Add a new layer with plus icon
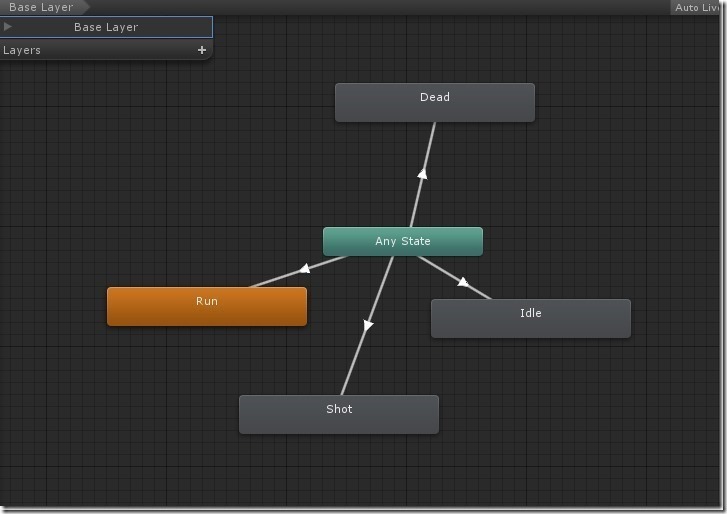This screenshot has width=727, height=514. tap(202, 50)
